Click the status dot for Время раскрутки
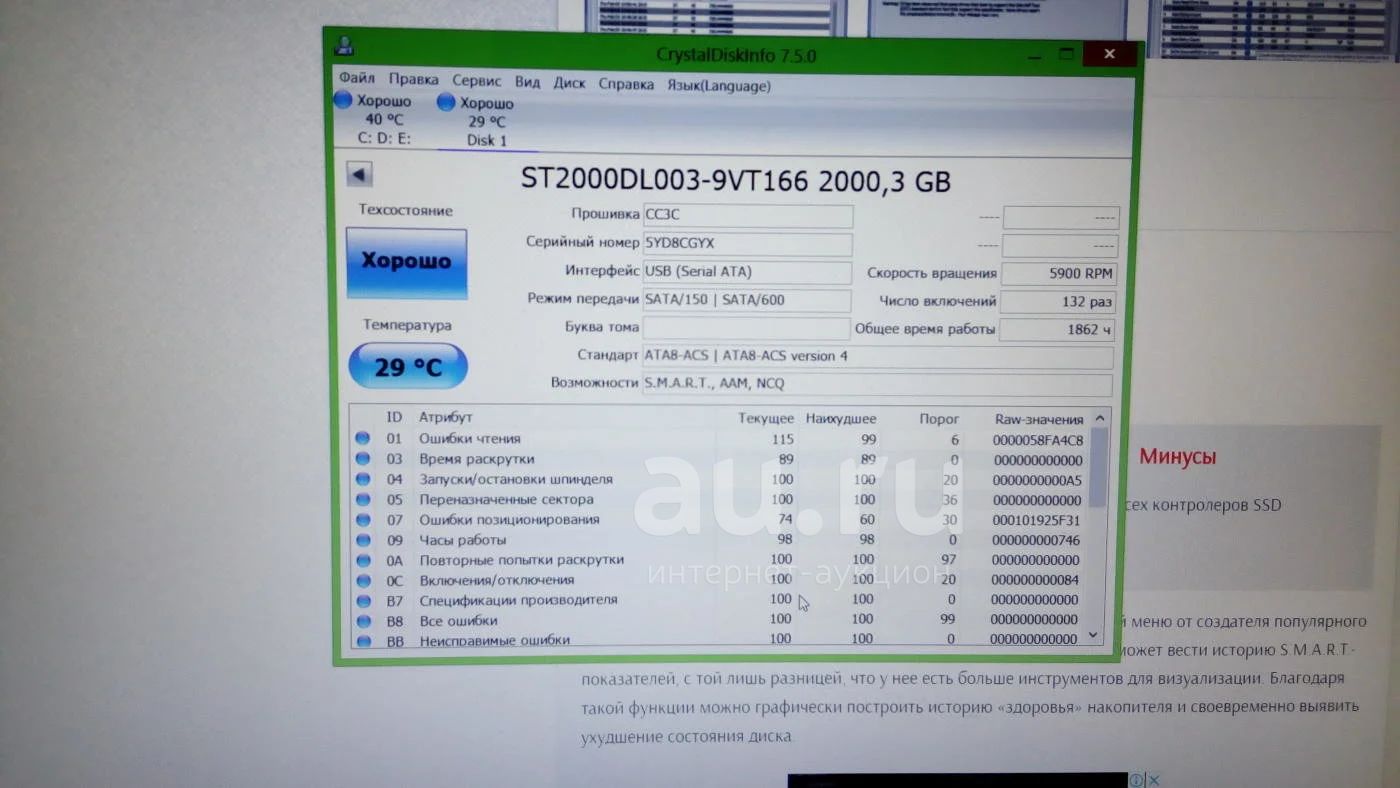This screenshot has height=788, width=1400. pyautogui.click(x=362, y=459)
